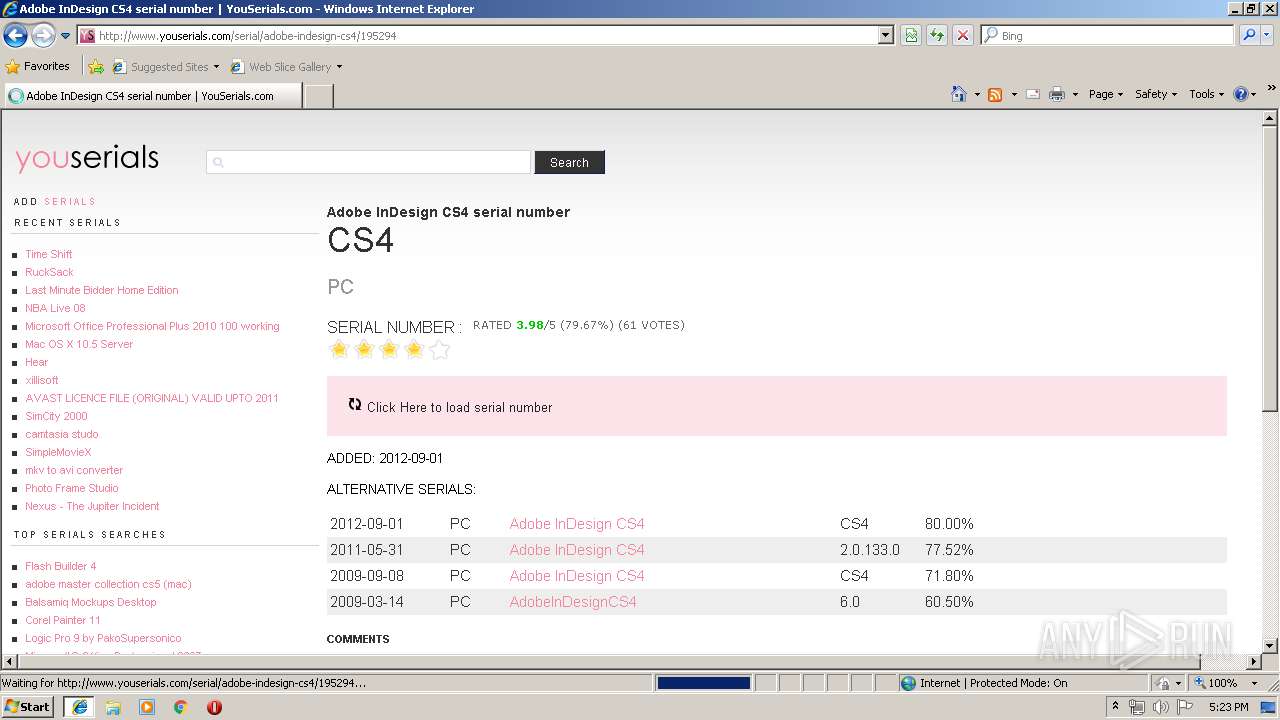Open the Favorites star button
Viewport: 1280px width, 720px height.
click(37, 66)
